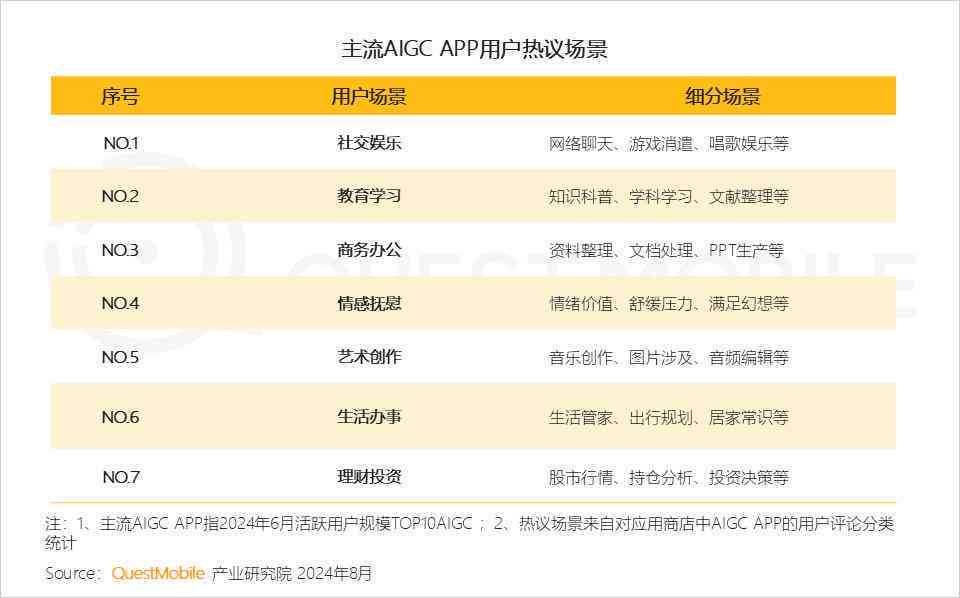Click the 生活管家、出行规划、居家常识等 cell
This screenshot has width=960, height=598.
click(669, 417)
